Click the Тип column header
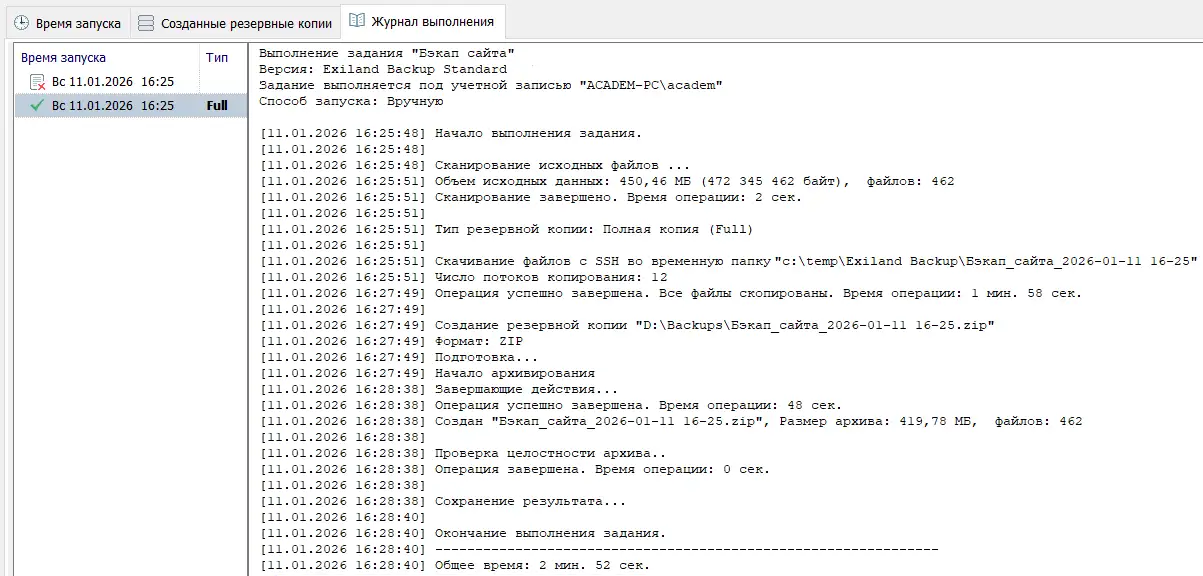This screenshot has width=1203, height=576. click(x=217, y=58)
